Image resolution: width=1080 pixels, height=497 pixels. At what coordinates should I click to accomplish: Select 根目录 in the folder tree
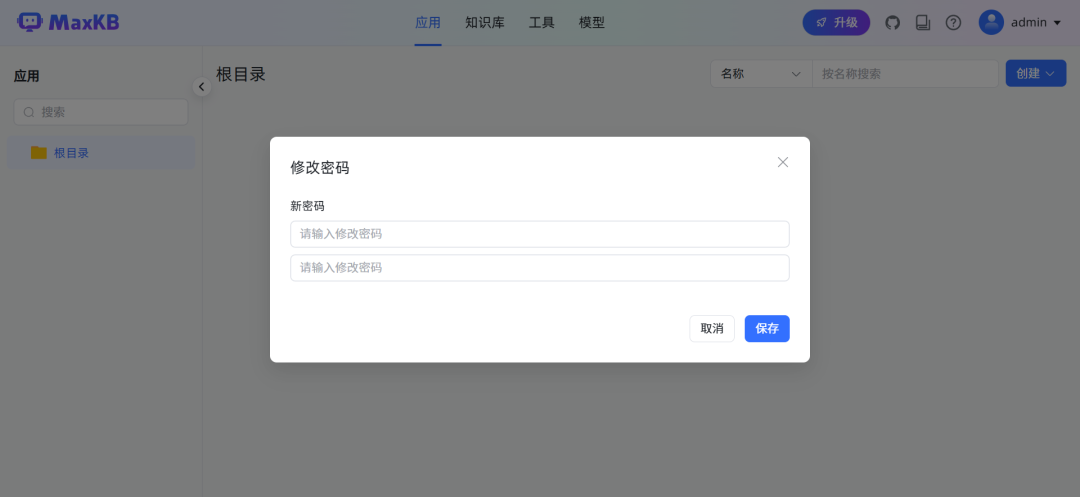tap(101, 153)
